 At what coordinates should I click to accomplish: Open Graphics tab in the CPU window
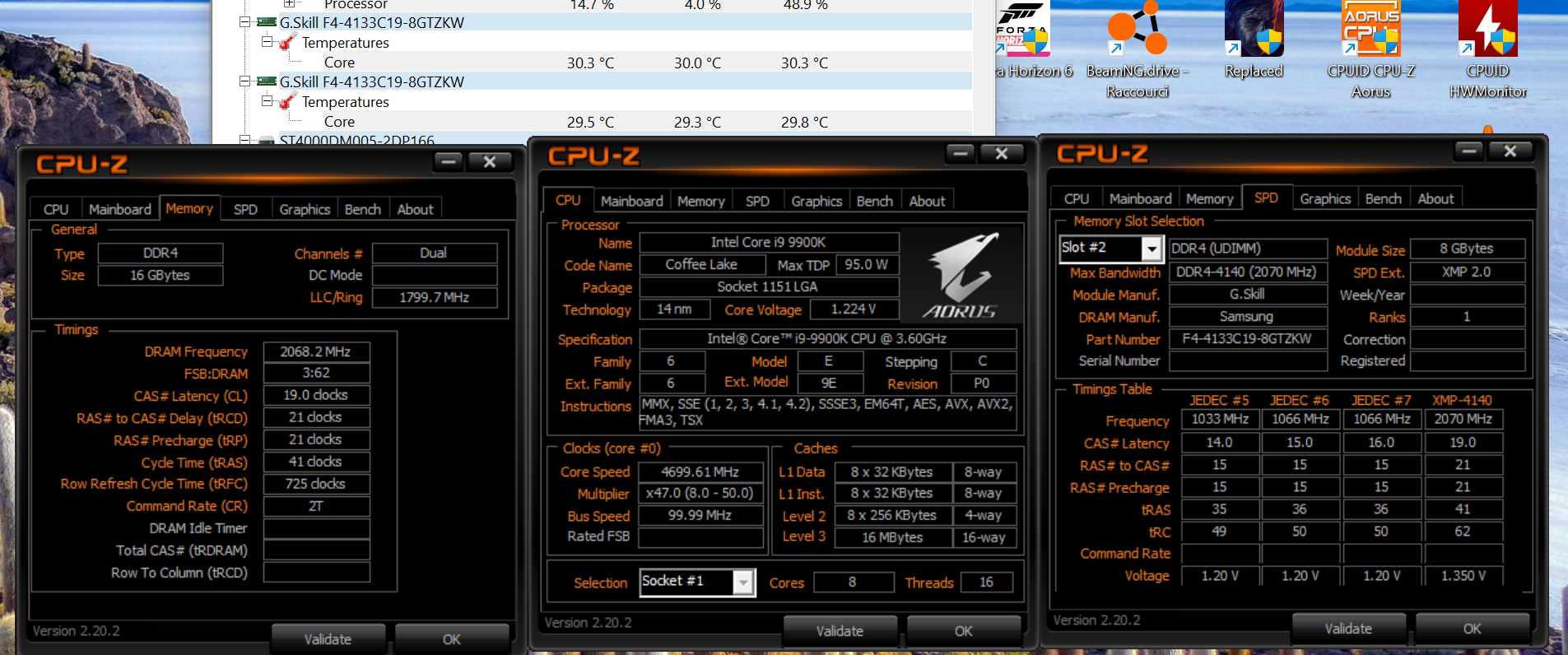click(817, 201)
